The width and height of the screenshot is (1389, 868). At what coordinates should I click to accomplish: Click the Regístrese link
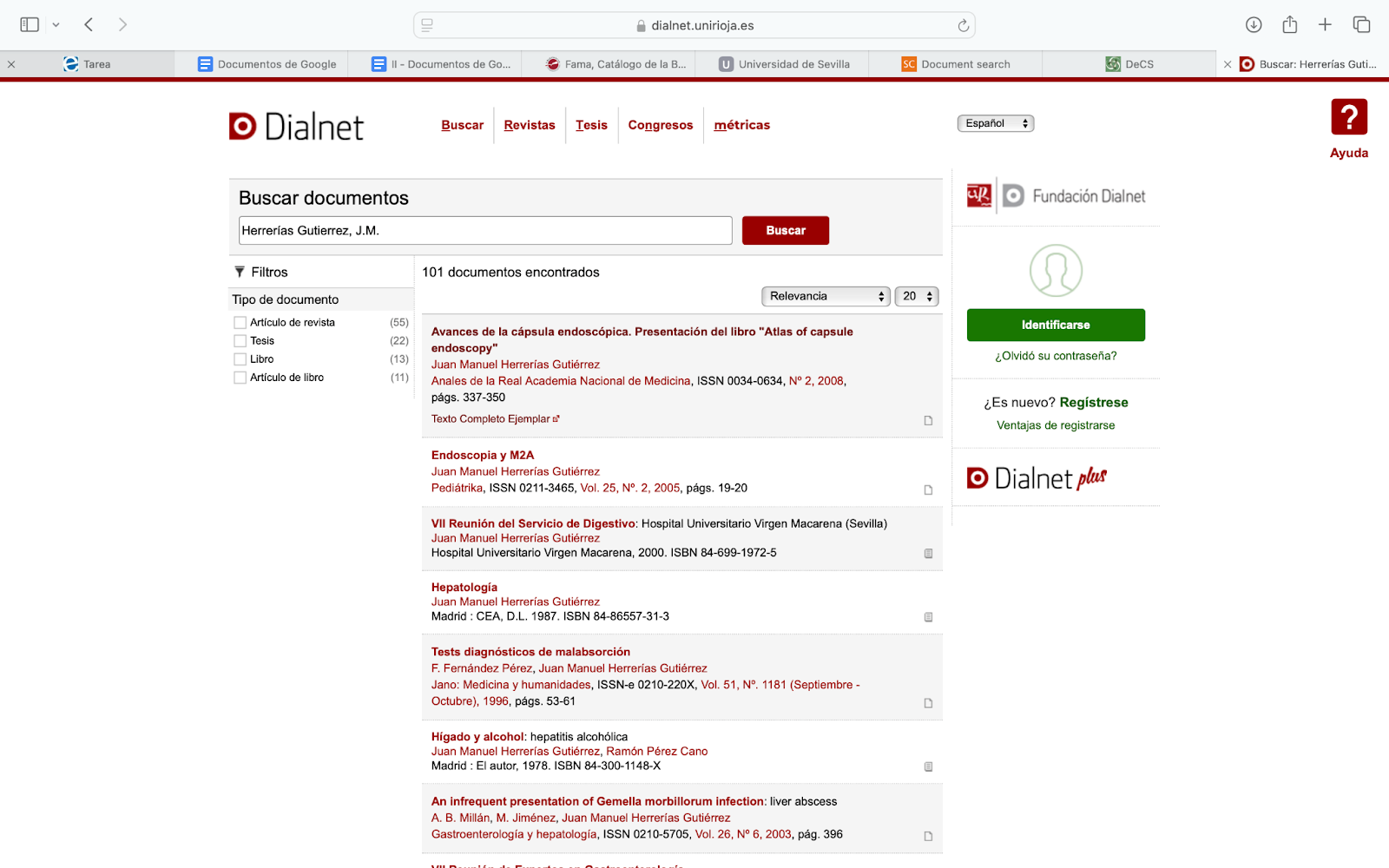pos(1094,403)
